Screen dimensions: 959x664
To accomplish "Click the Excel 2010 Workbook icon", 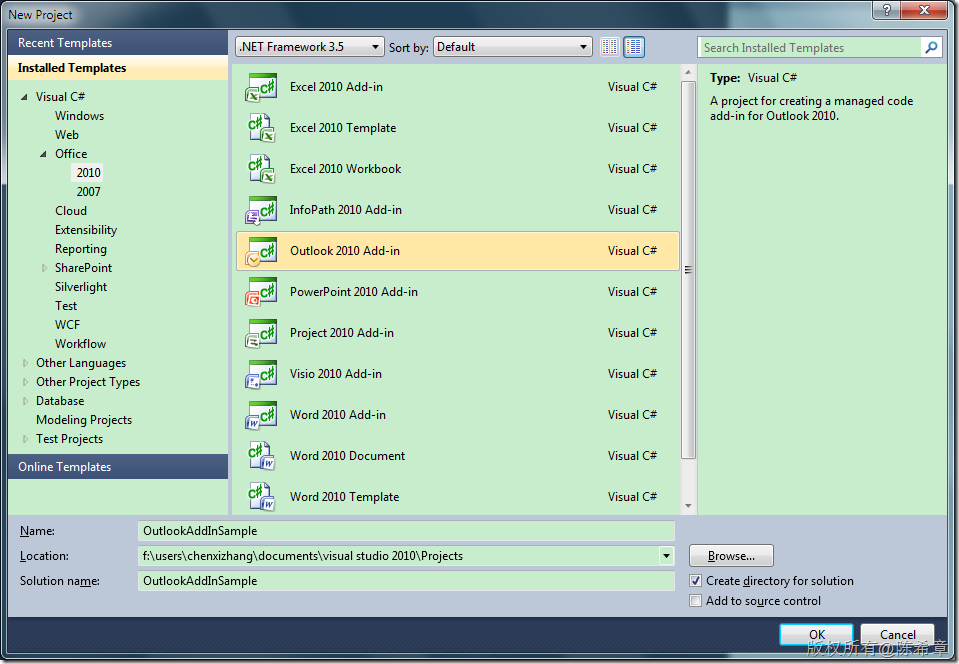I will (261, 169).
